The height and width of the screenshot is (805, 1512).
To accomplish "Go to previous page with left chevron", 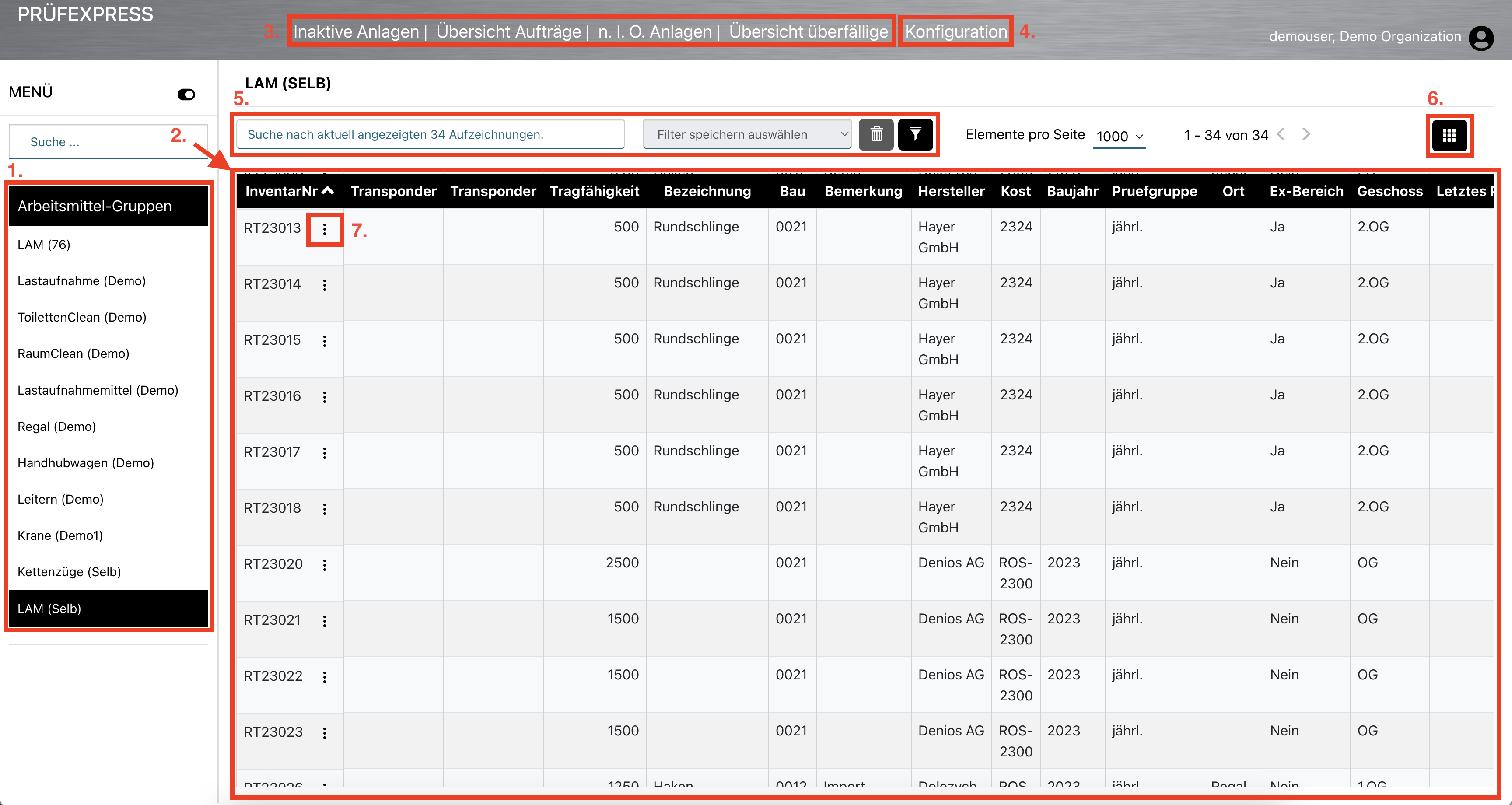I will pos(1281,134).
